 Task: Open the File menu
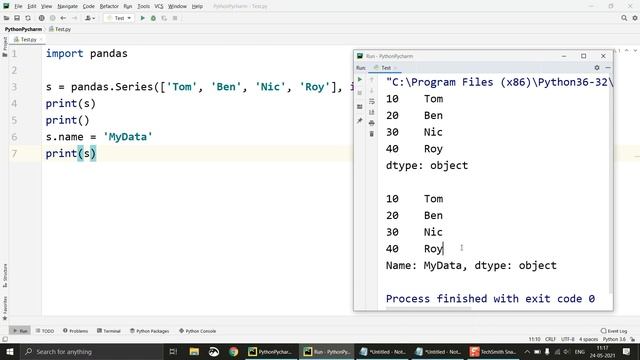[18, 6]
